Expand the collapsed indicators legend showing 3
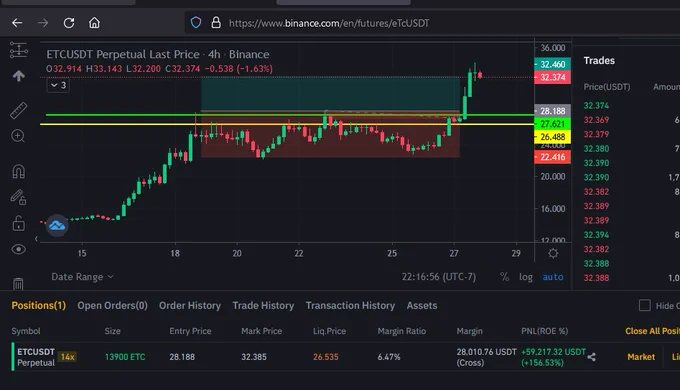 pos(58,85)
